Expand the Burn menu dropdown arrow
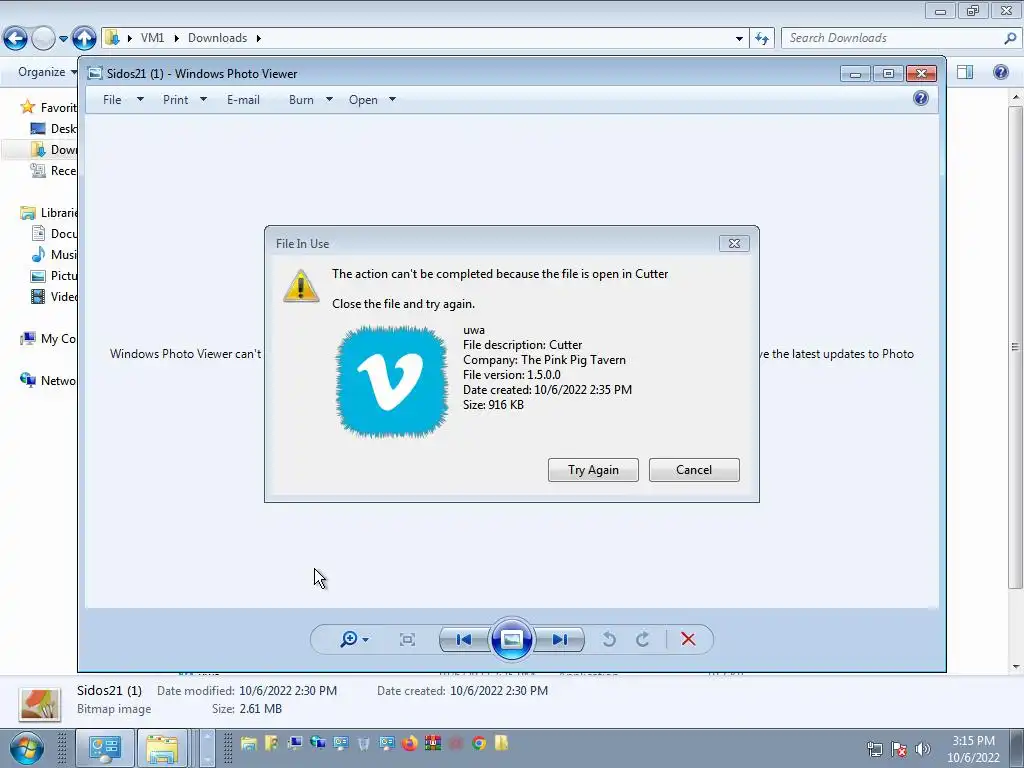The height and width of the screenshot is (768, 1024). 329,100
